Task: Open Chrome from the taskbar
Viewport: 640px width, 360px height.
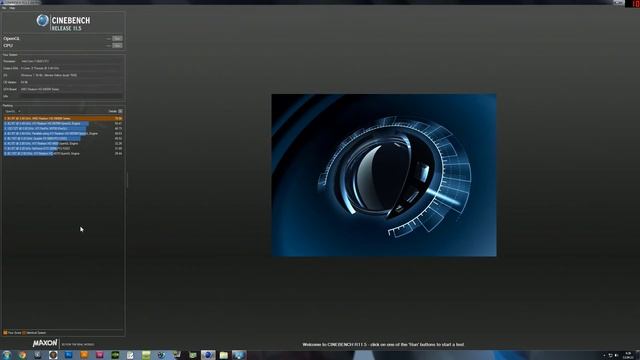Action: point(22,355)
